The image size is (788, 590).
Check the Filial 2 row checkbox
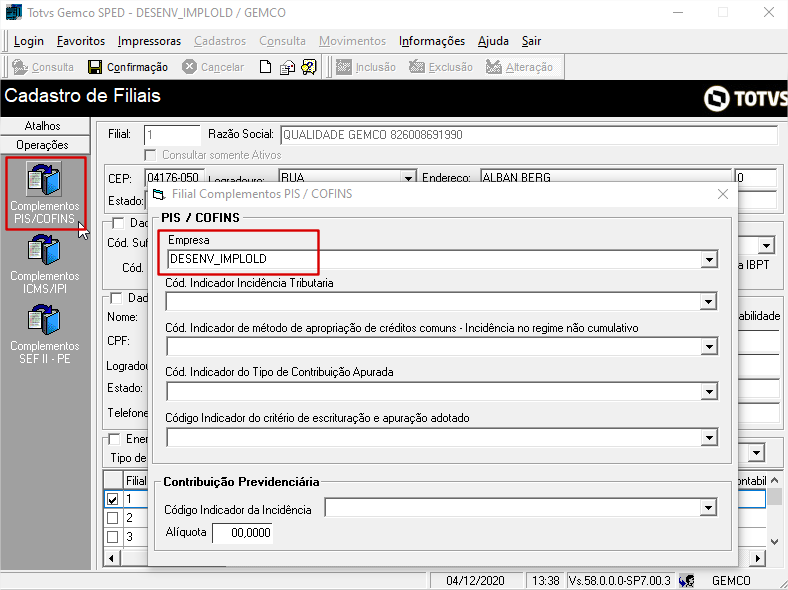[x=113, y=518]
